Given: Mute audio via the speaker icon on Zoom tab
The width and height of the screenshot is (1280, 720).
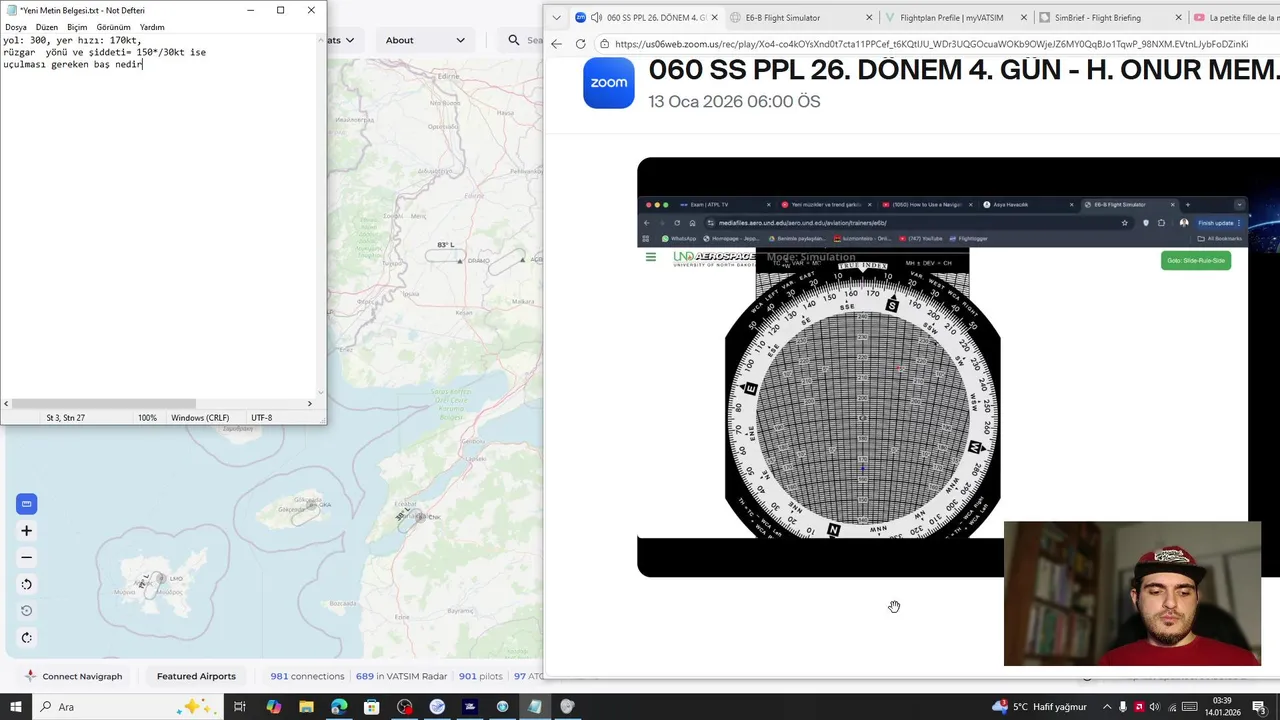Looking at the screenshot, I should coord(596,18).
